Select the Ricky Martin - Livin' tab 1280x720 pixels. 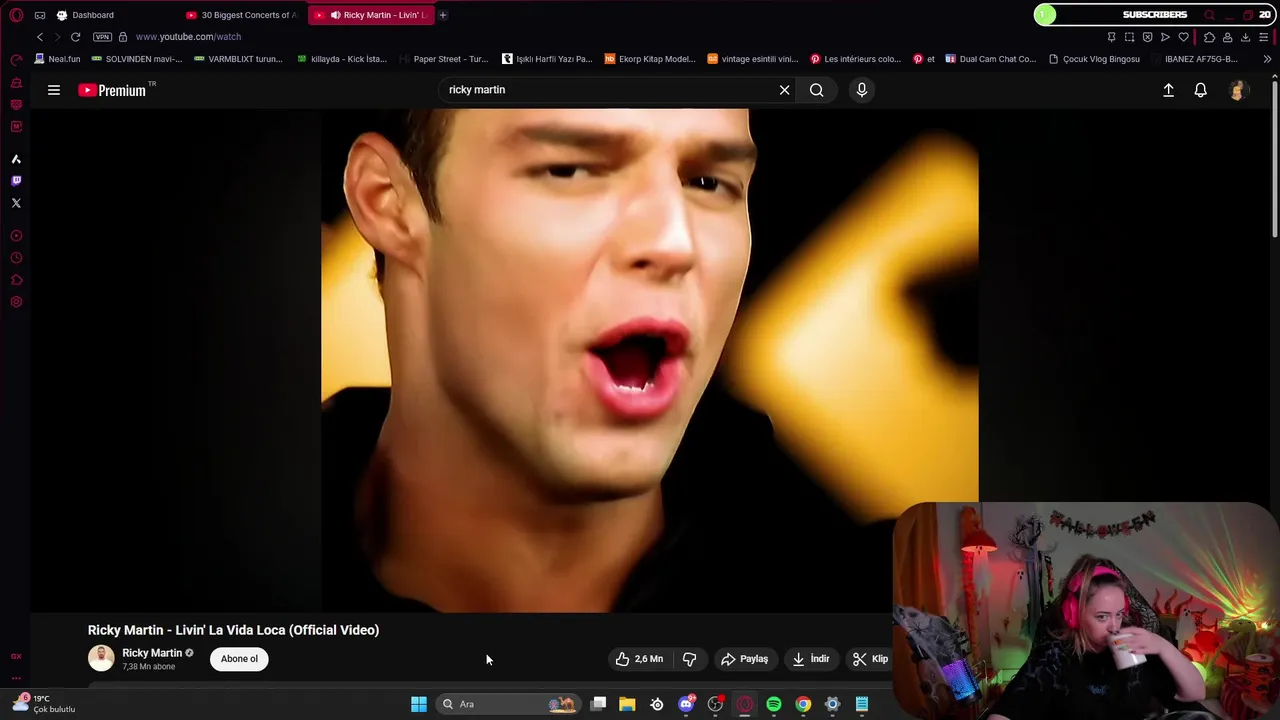click(x=370, y=15)
